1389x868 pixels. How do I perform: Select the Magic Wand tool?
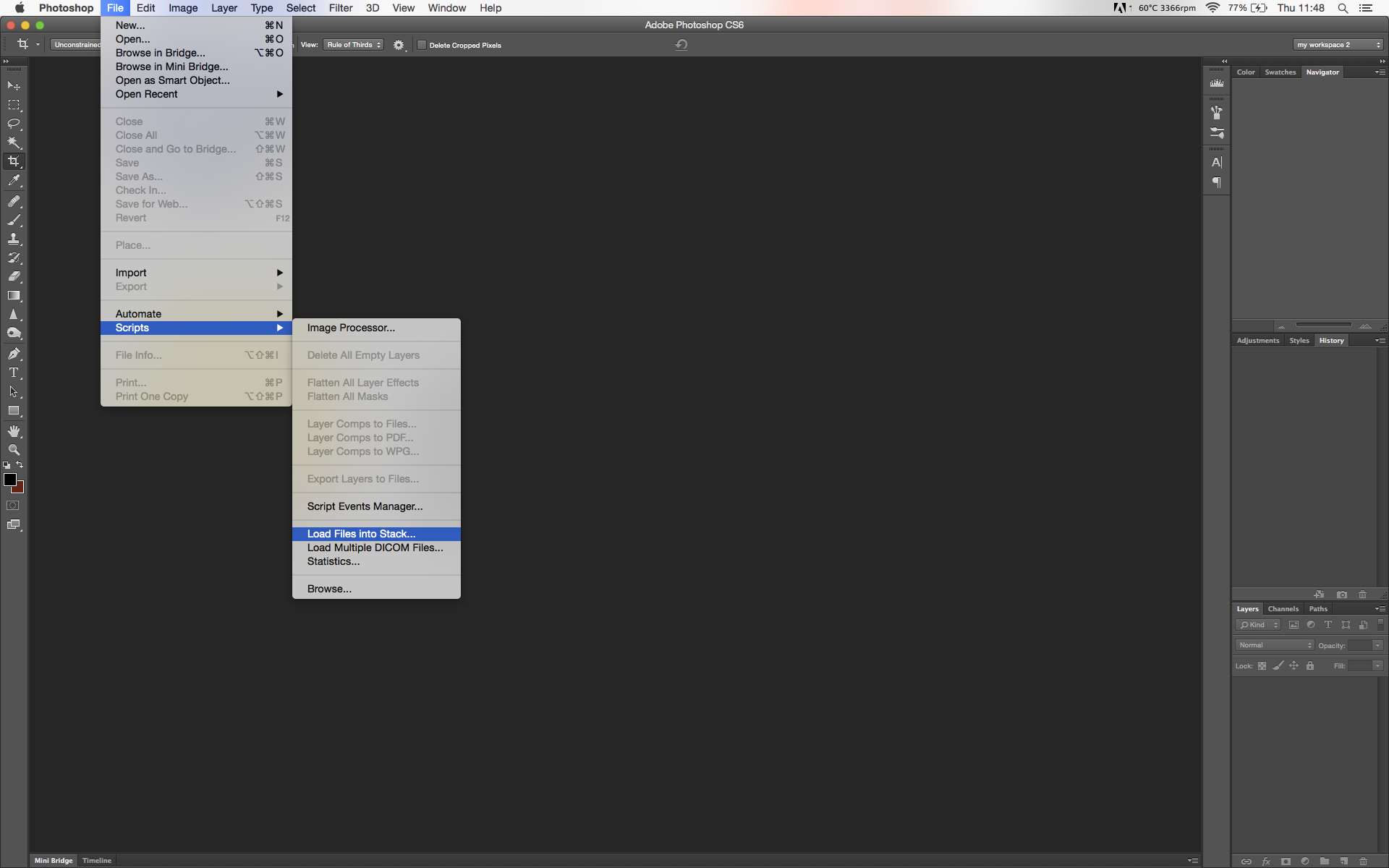pyautogui.click(x=14, y=142)
